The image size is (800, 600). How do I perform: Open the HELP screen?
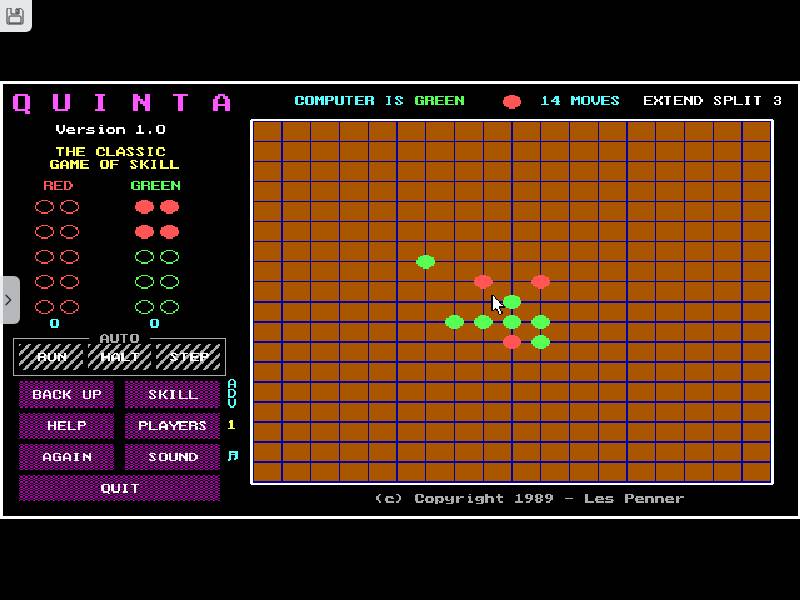tap(66, 425)
